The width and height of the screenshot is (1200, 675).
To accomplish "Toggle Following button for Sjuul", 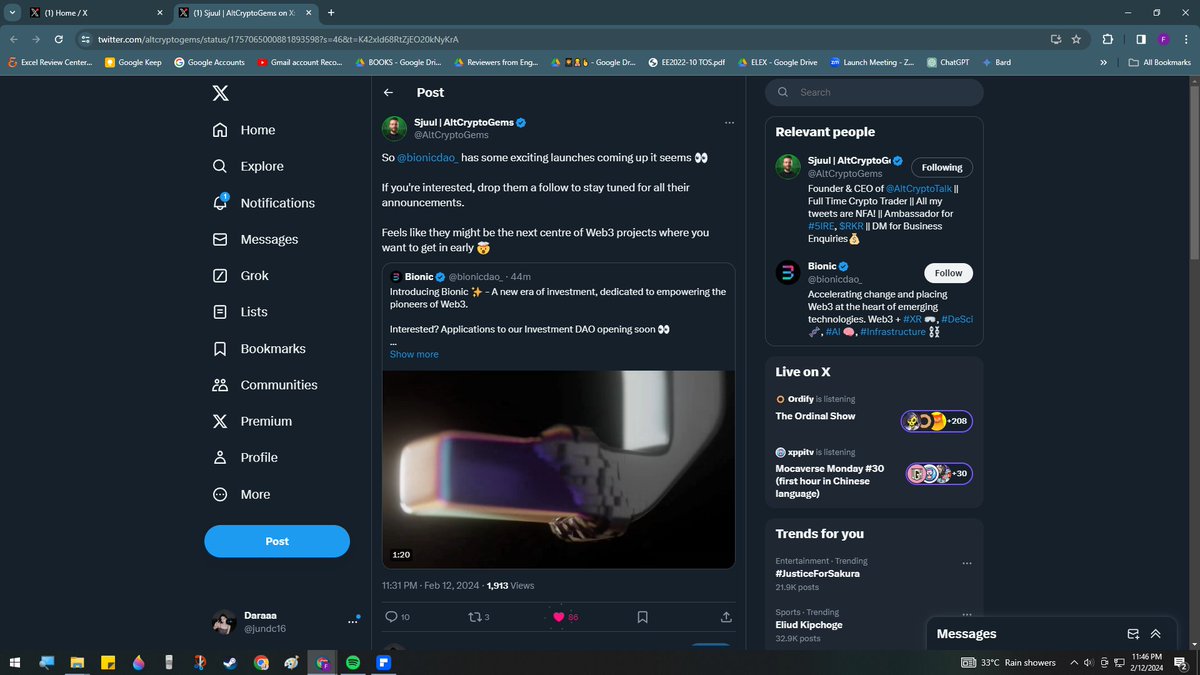I will (942, 167).
